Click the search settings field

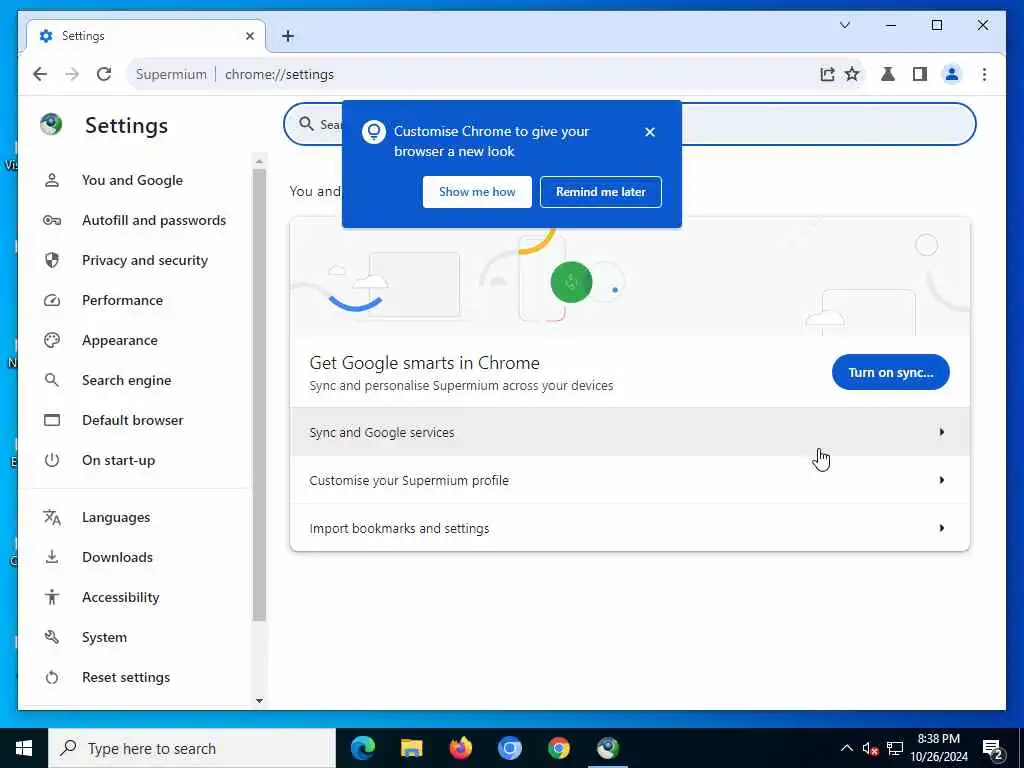coord(630,124)
